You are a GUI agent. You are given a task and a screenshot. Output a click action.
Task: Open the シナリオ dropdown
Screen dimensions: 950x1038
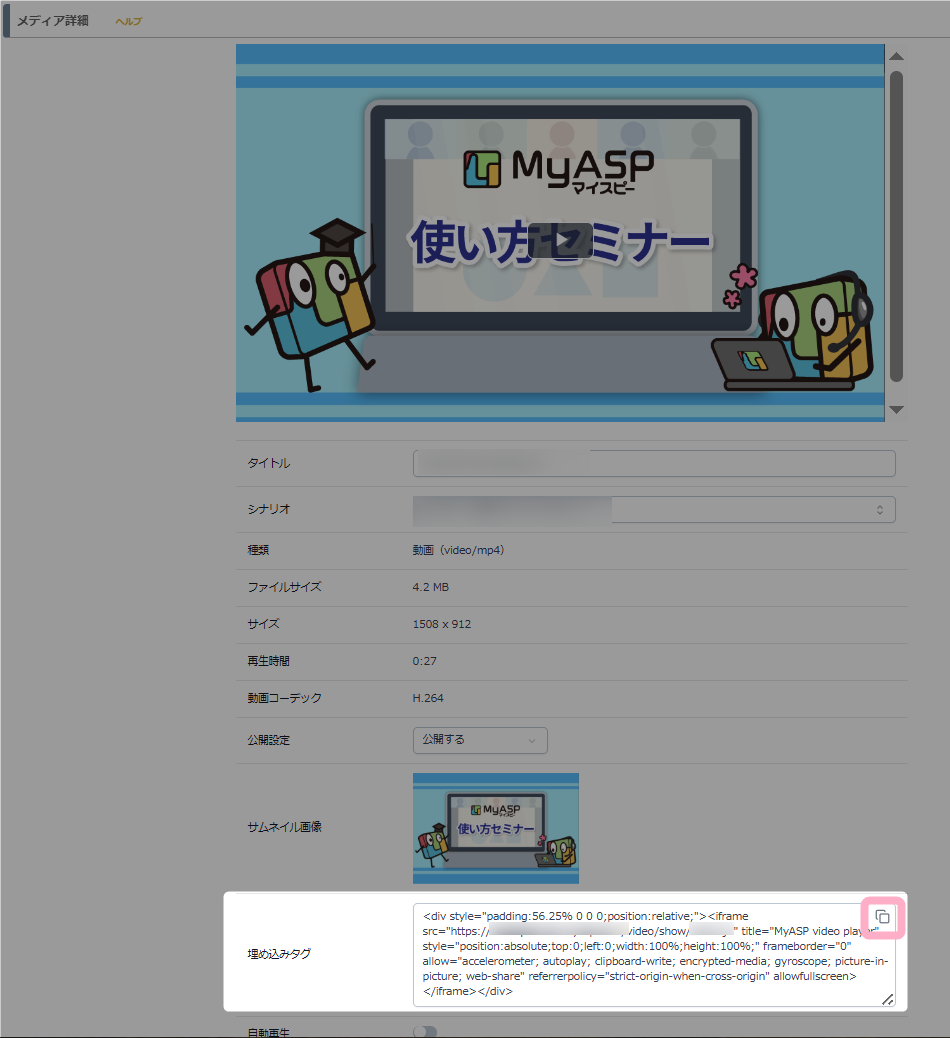654,510
